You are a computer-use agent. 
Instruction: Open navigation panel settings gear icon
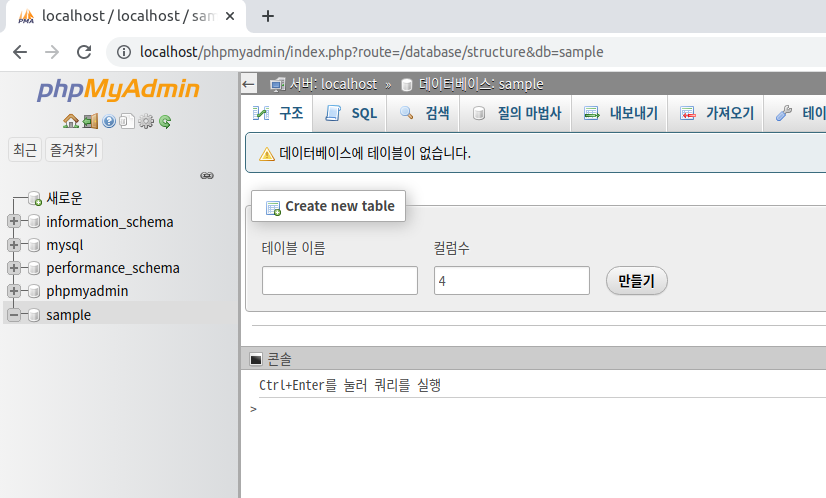click(x=146, y=122)
